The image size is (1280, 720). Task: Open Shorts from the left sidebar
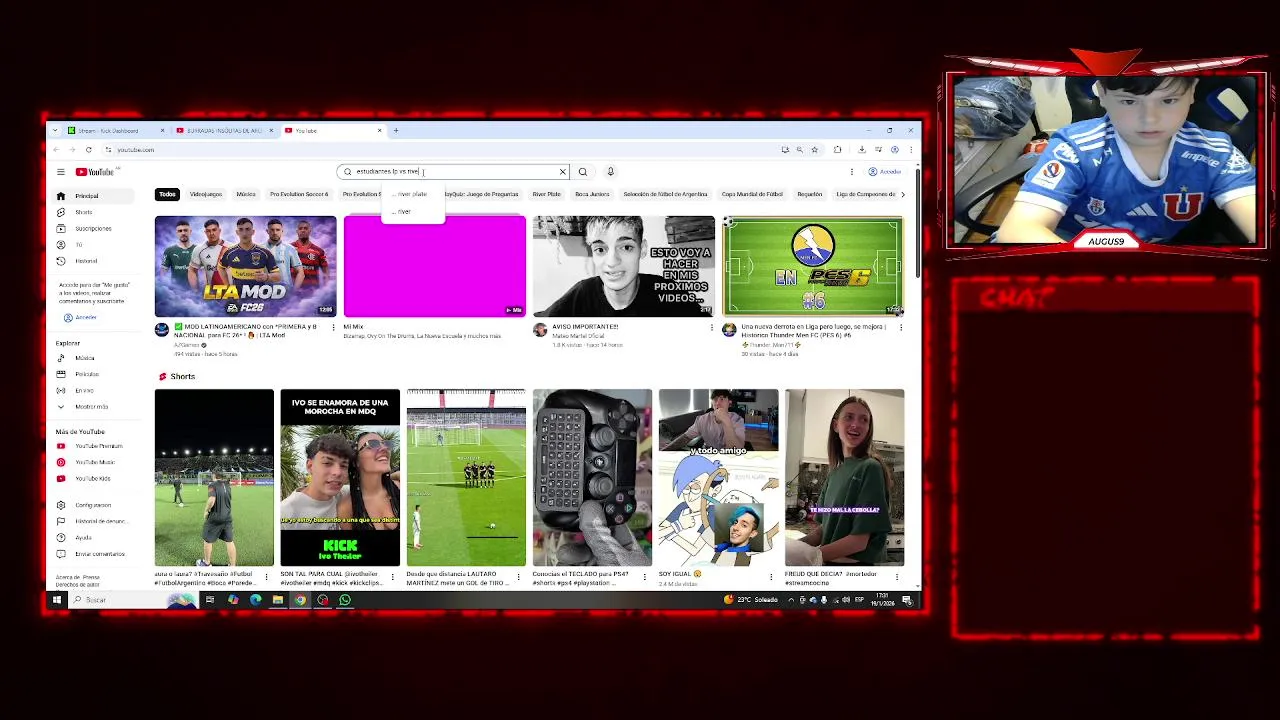[x=86, y=212]
